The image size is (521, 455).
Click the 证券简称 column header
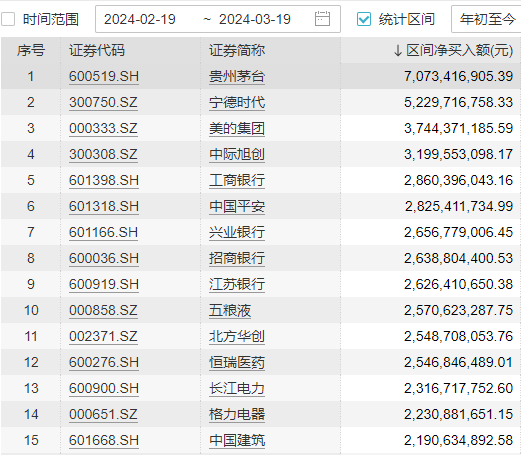(x=237, y=51)
